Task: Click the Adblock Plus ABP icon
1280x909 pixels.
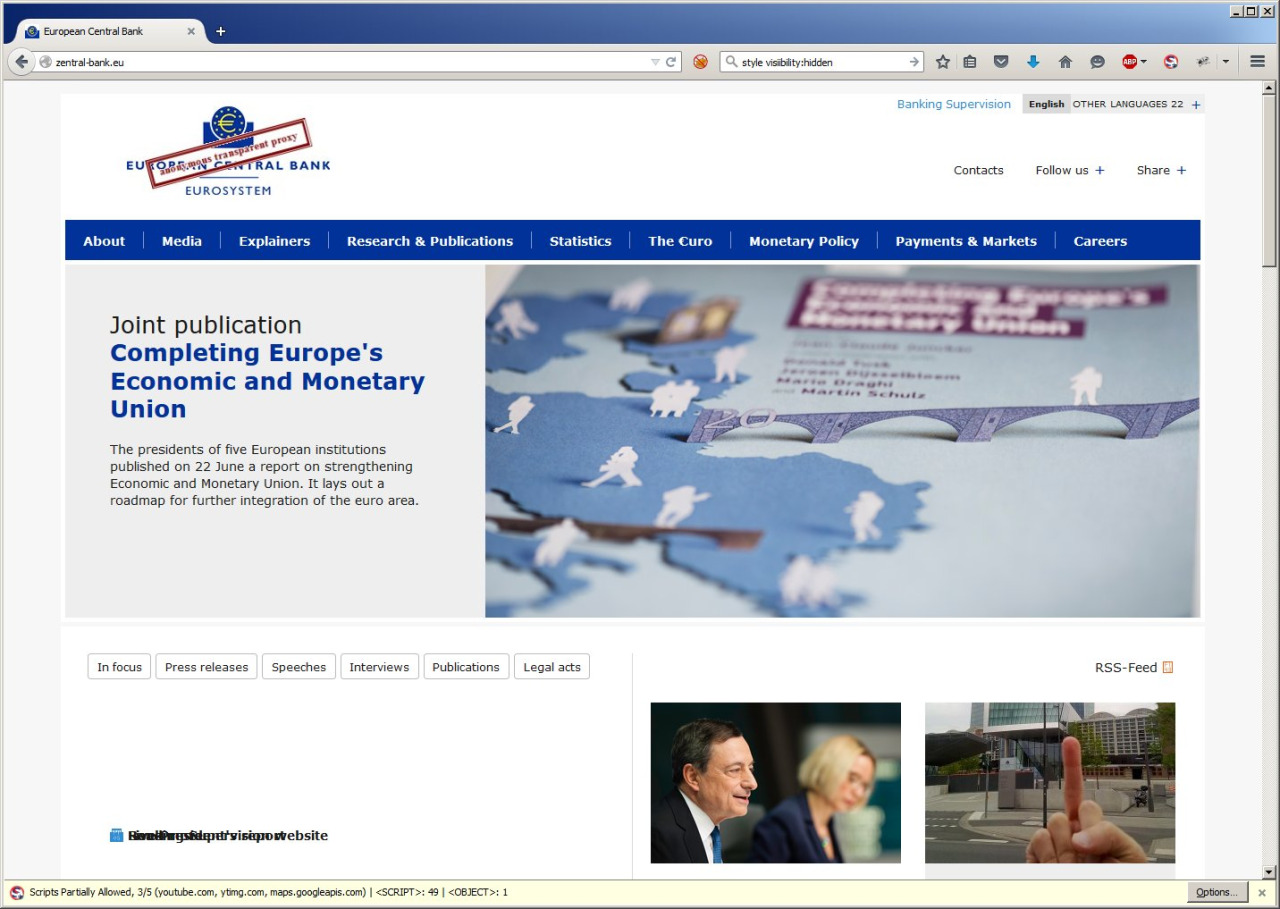Action: click(x=1129, y=62)
